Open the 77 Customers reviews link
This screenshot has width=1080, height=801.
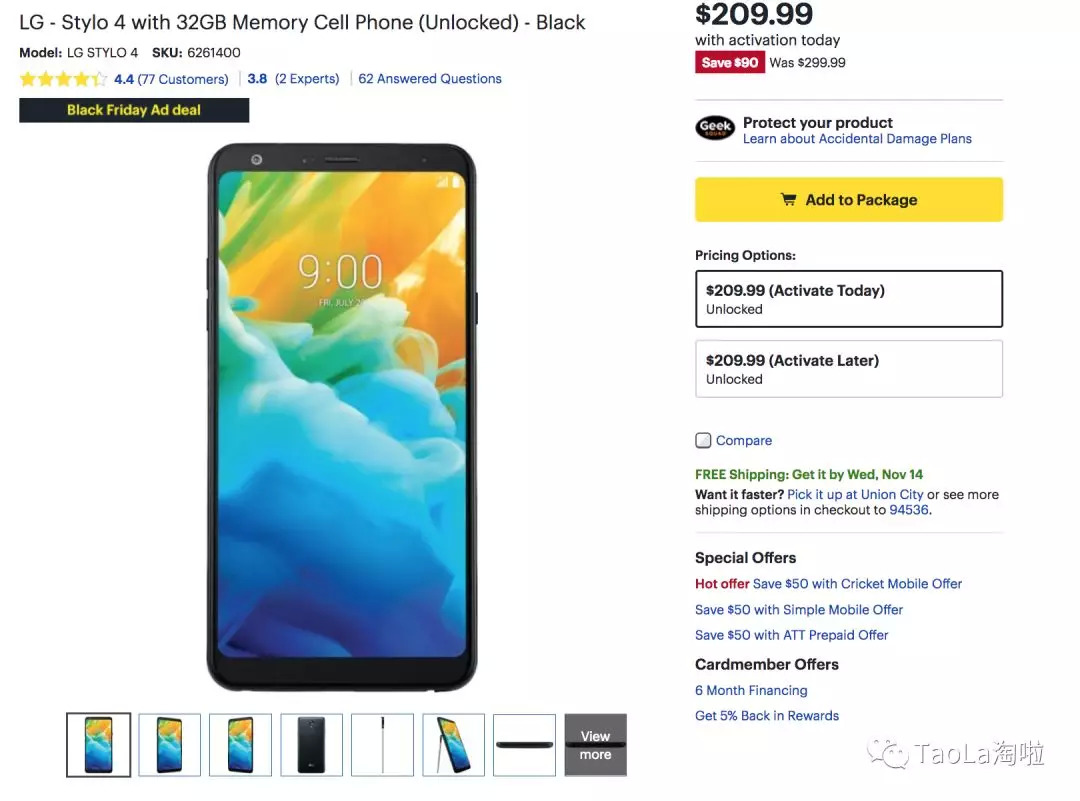point(183,79)
